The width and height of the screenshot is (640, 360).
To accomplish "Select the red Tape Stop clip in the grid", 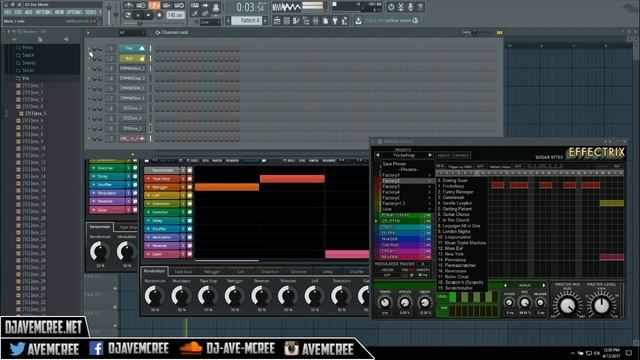I will pyautogui.click(x=292, y=179).
